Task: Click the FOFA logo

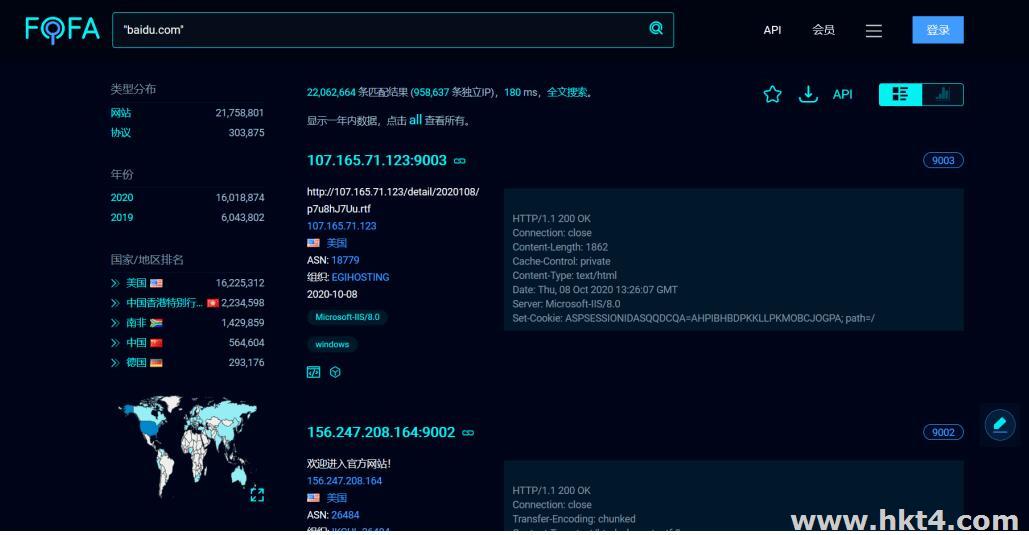Action: pyautogui.click(x=62, y=30)
